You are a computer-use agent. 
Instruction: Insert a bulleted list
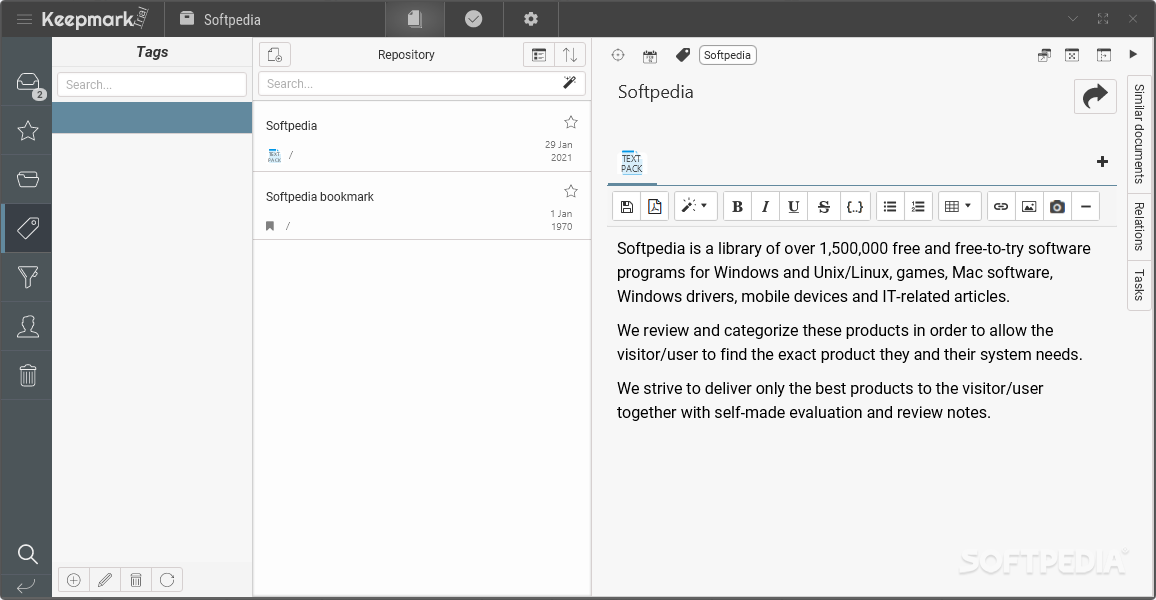(x=890, y=206)
